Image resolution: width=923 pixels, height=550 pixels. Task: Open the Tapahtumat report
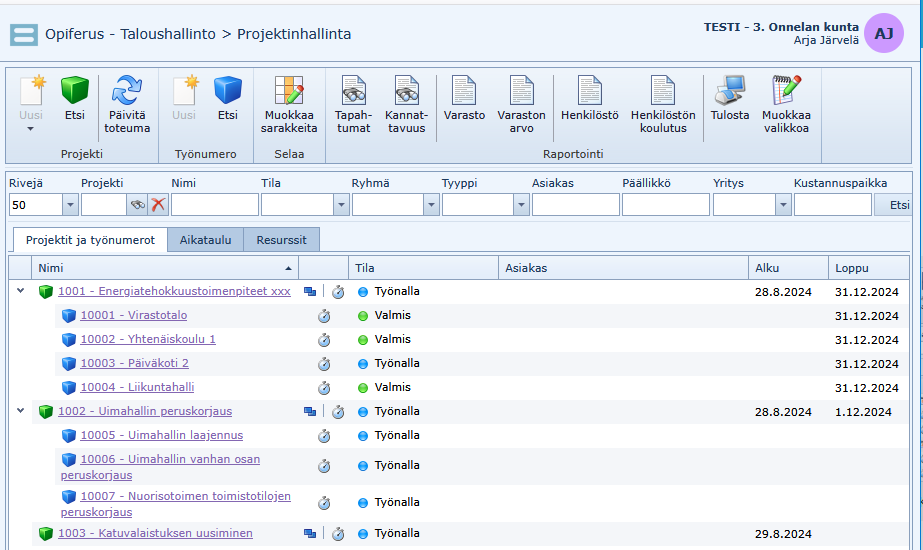[x=353, y=92]
